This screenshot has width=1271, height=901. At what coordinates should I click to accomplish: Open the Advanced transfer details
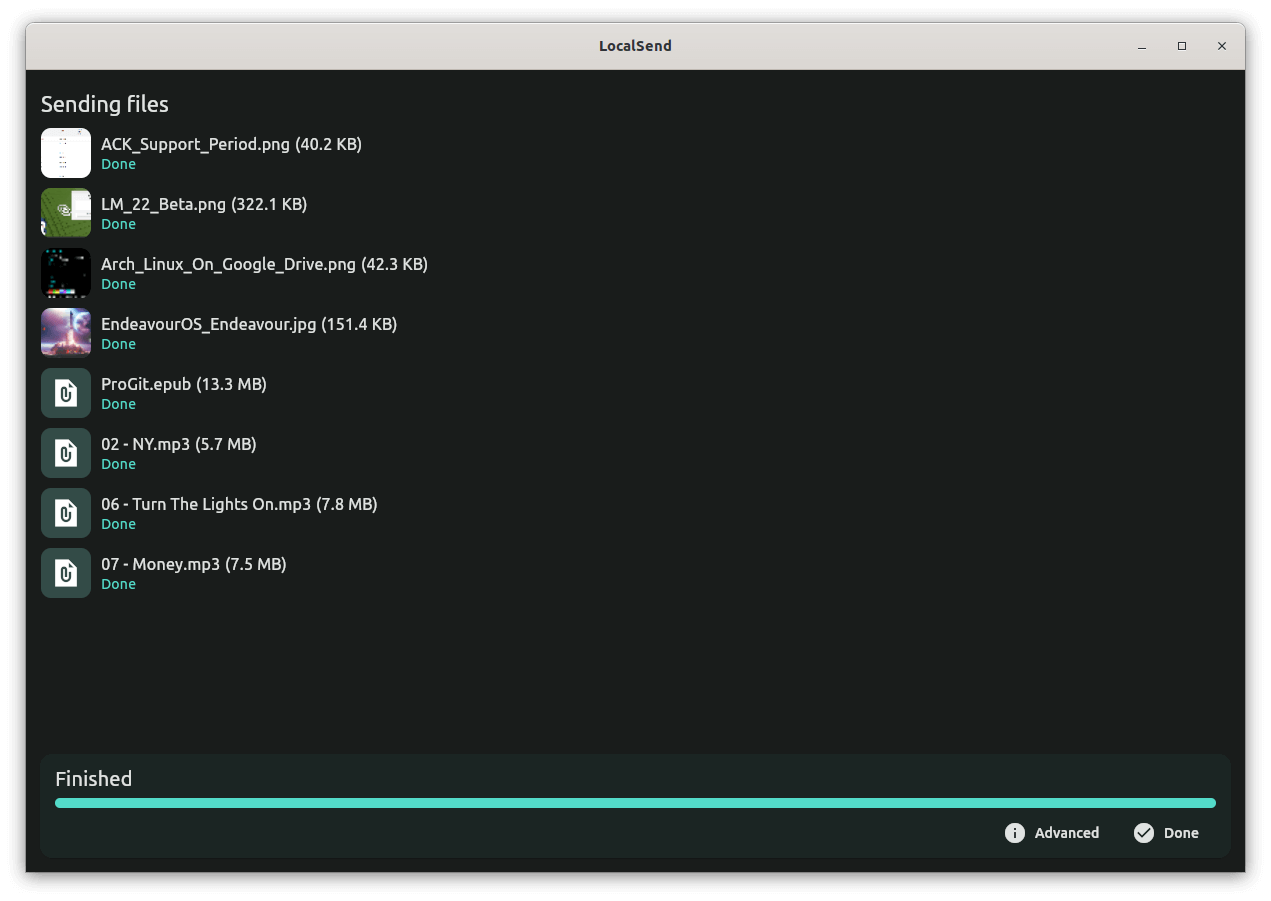(1066, 832)
